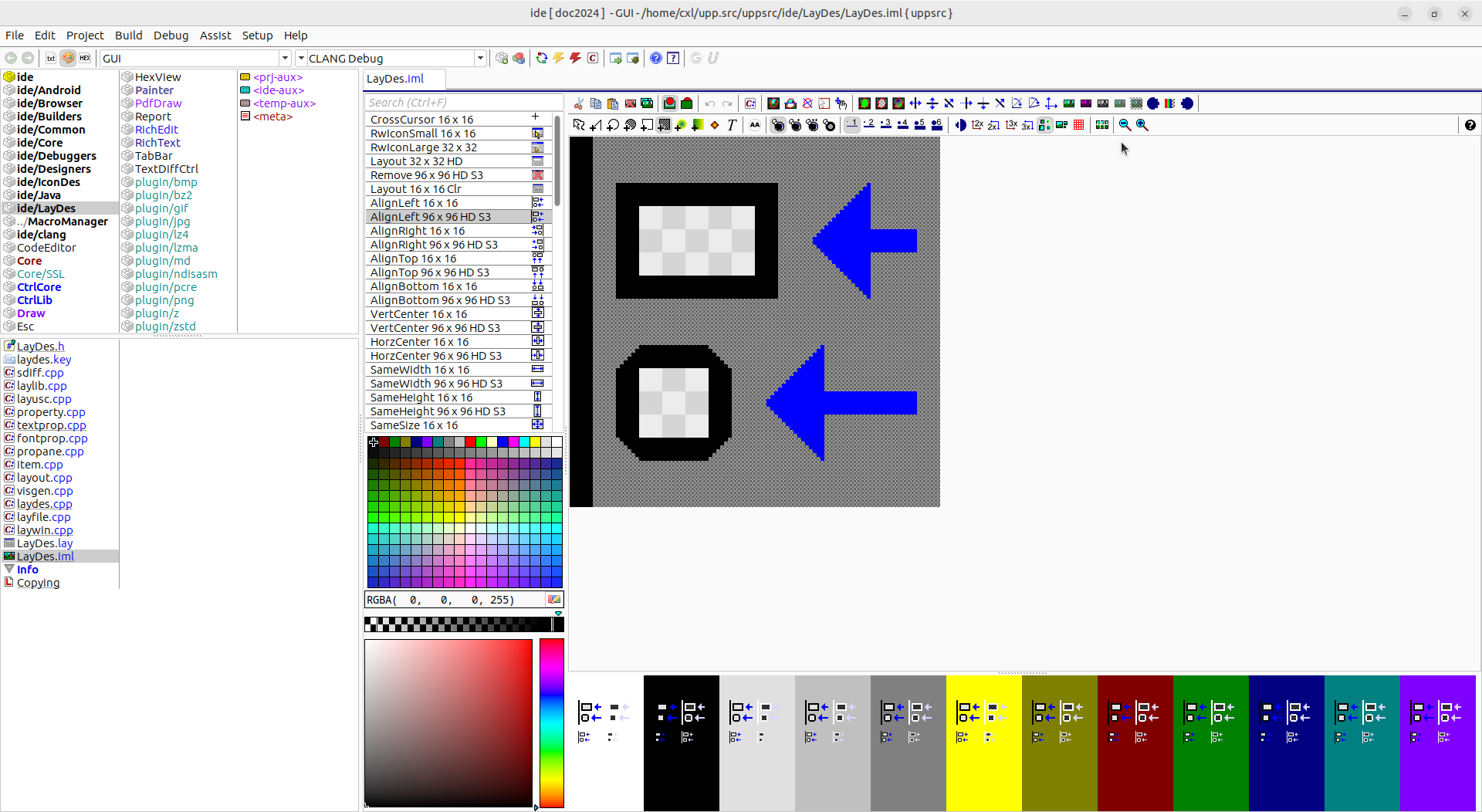Switch editor to HEX view mode
The image size is (1482, 812).
tap(85, 59)
